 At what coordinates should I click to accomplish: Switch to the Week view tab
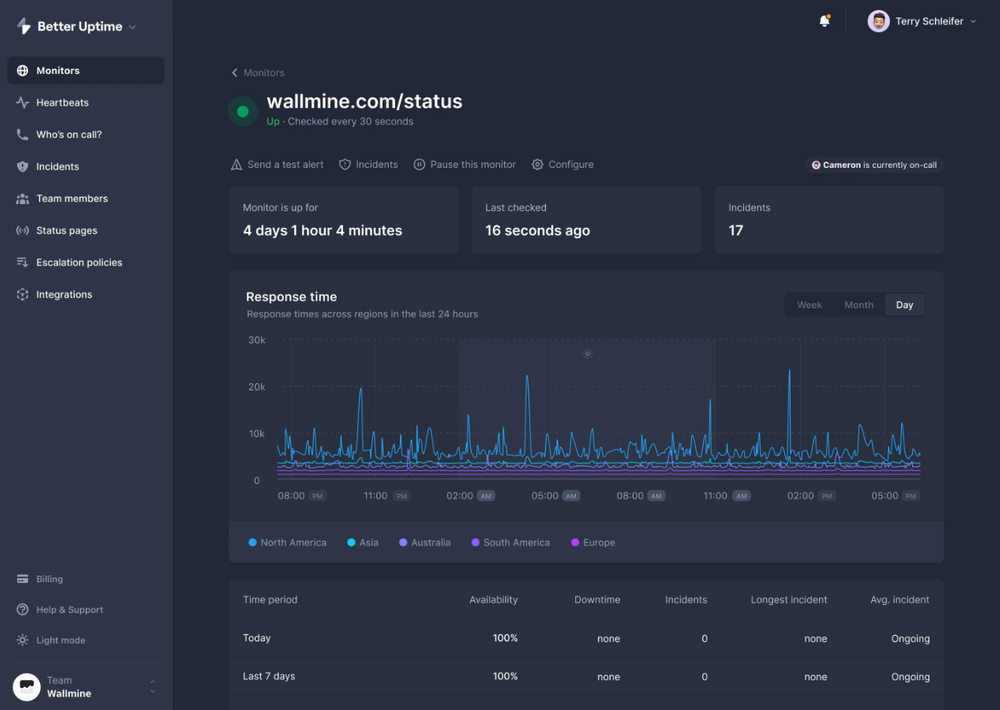[809, 304]
